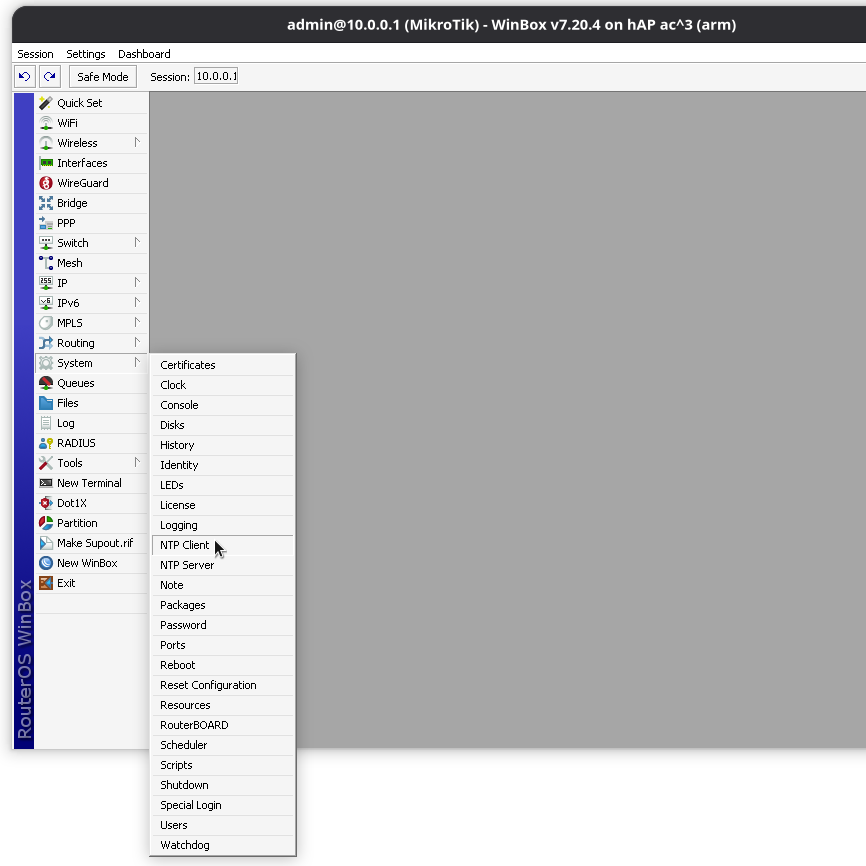Click the redo arrow toolbar icon
Screen dimensions: 866x866
49,77
